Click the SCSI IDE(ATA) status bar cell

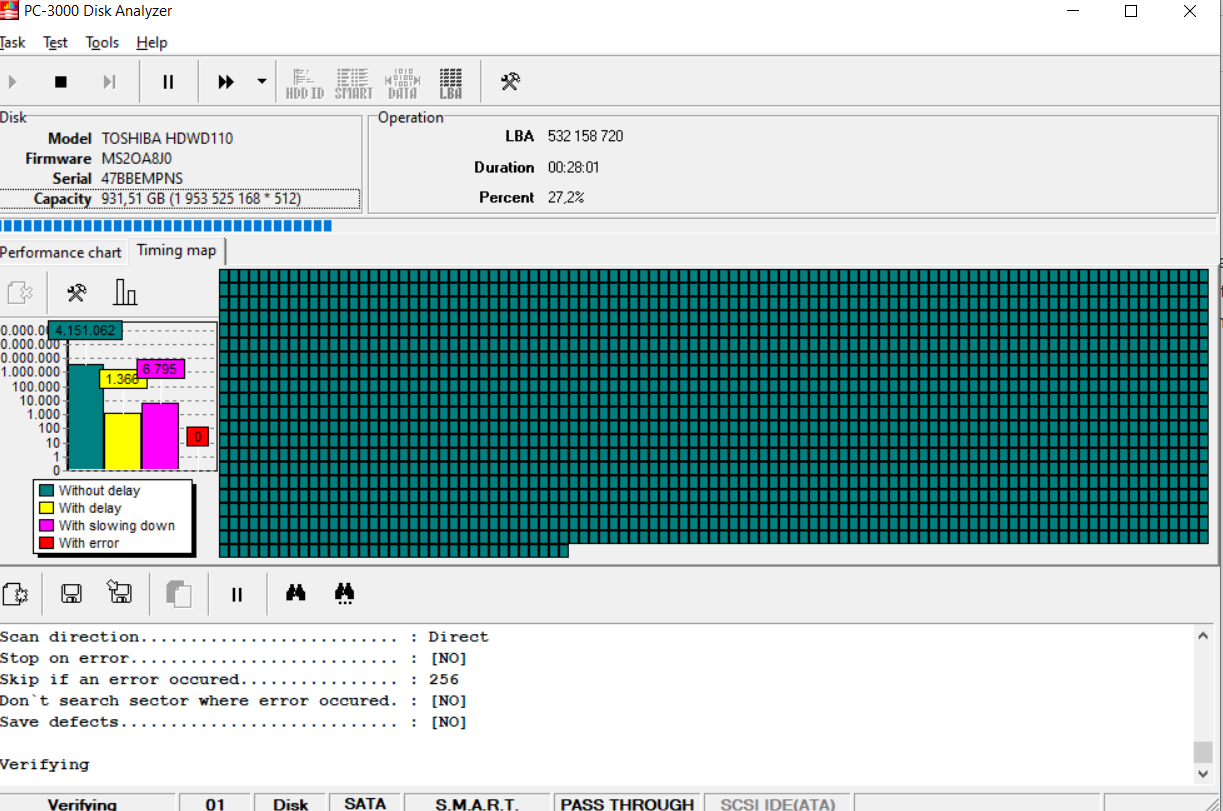click(x=778, y=803)
